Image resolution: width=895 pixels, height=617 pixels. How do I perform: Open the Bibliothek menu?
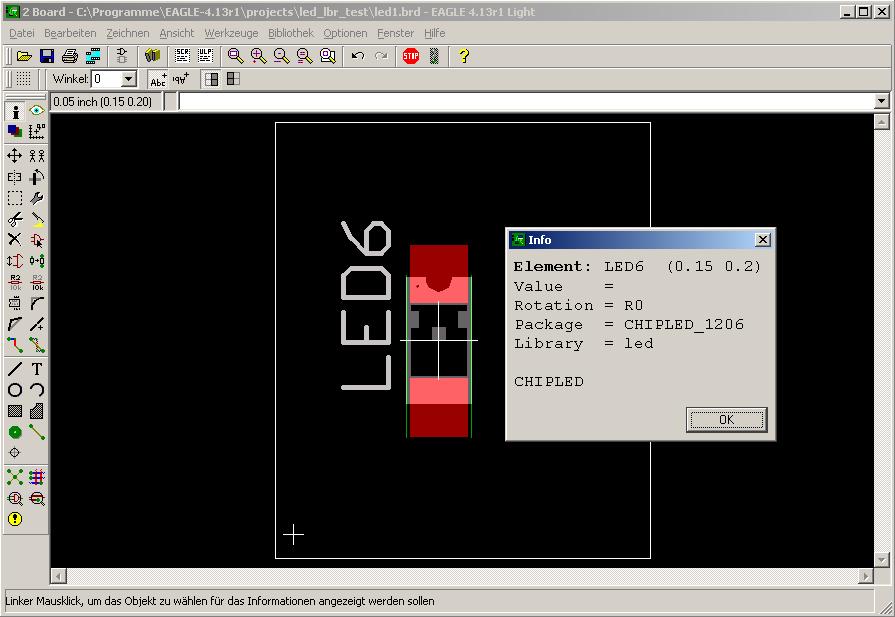pos(290,33)
